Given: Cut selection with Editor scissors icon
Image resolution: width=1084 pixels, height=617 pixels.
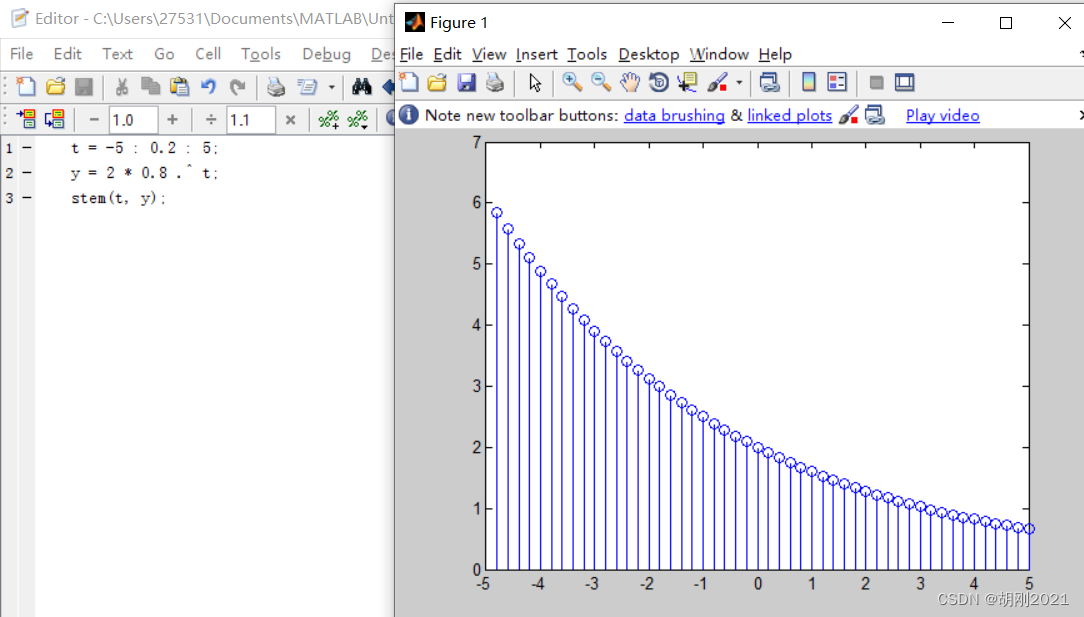Looking at the screenshot, I should tap(122, 86).
